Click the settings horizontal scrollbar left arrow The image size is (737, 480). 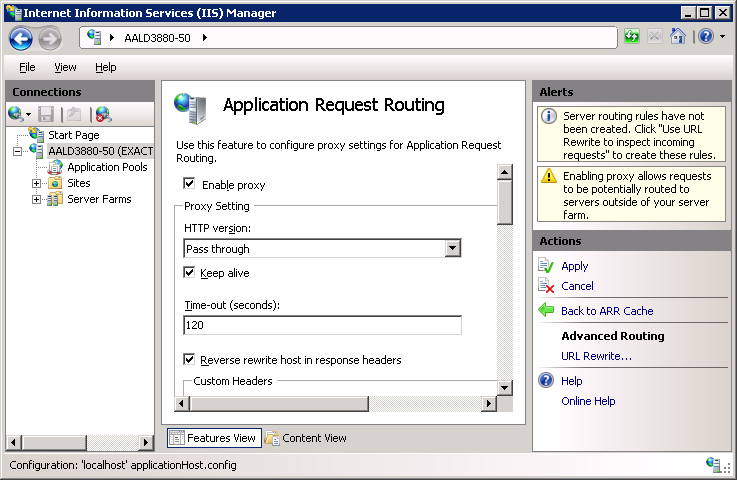[182, 403]
